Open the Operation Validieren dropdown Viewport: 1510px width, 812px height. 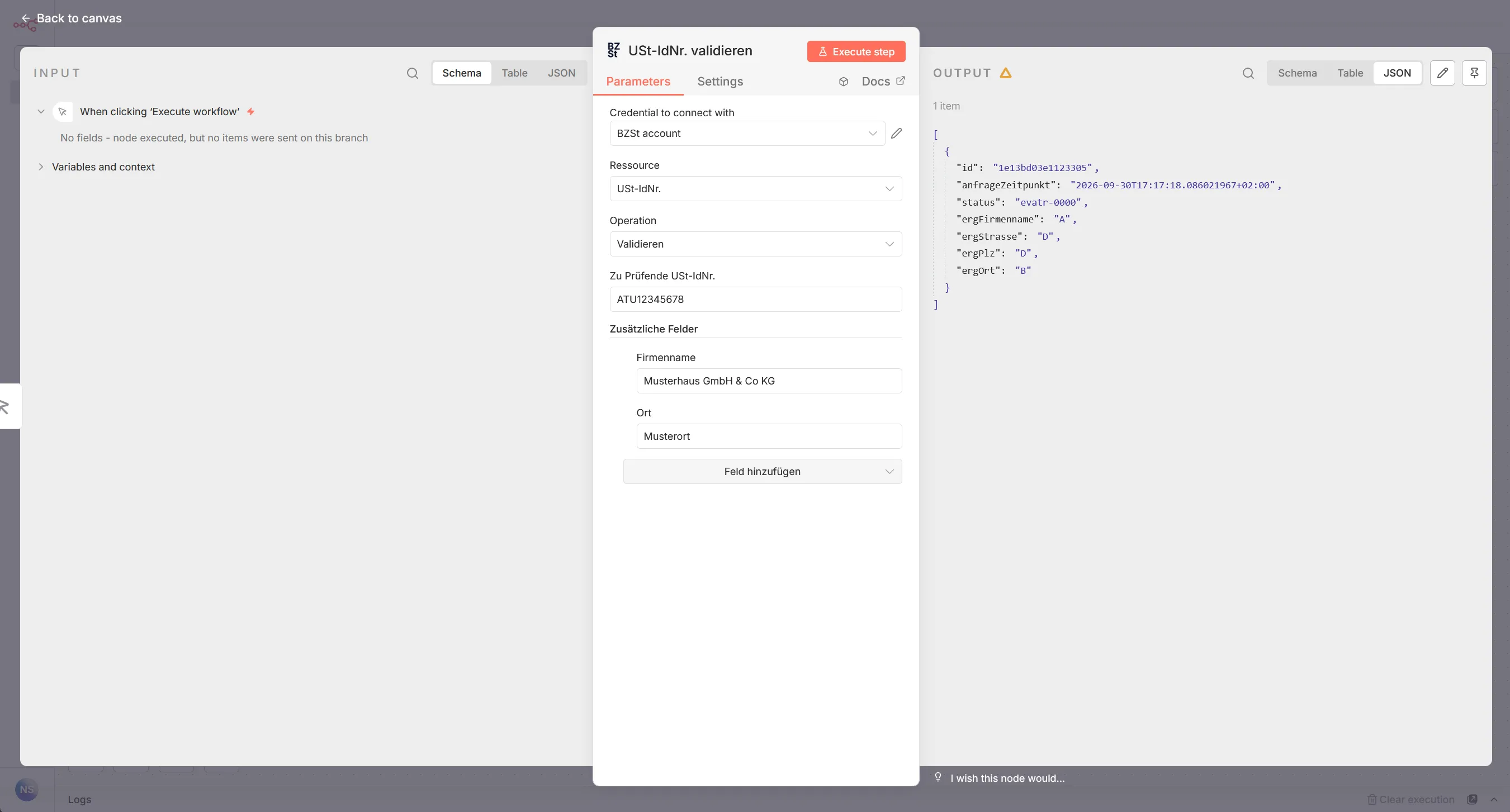(x=756, y=244)
